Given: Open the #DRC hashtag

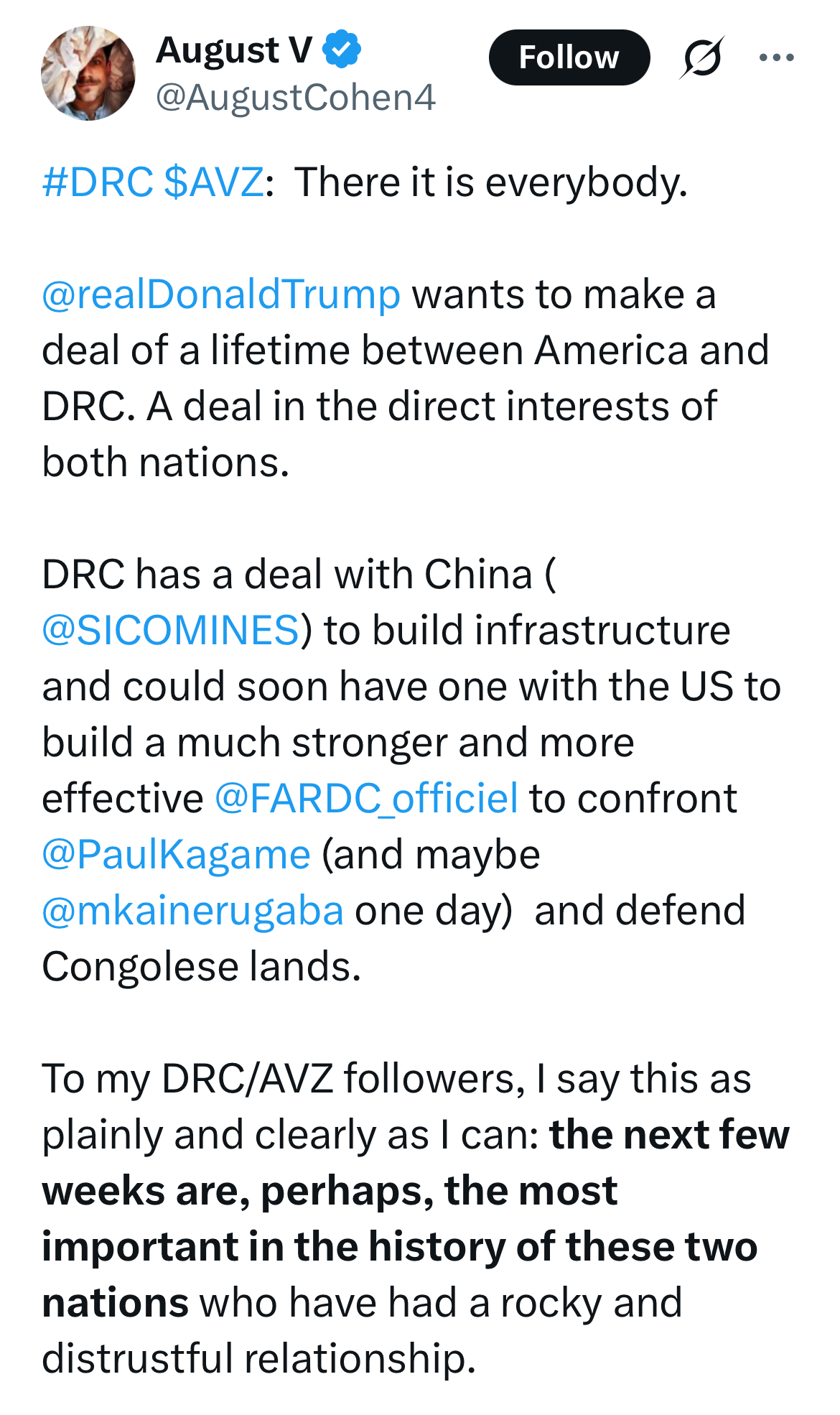Looking at the screenshot, I should (x=97, y=182).
